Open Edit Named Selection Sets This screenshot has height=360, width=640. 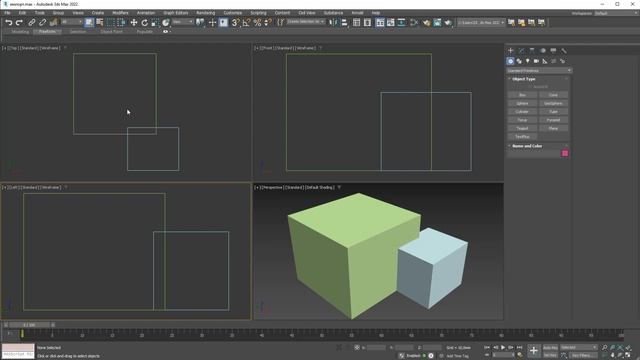click(x=280, y=22)
